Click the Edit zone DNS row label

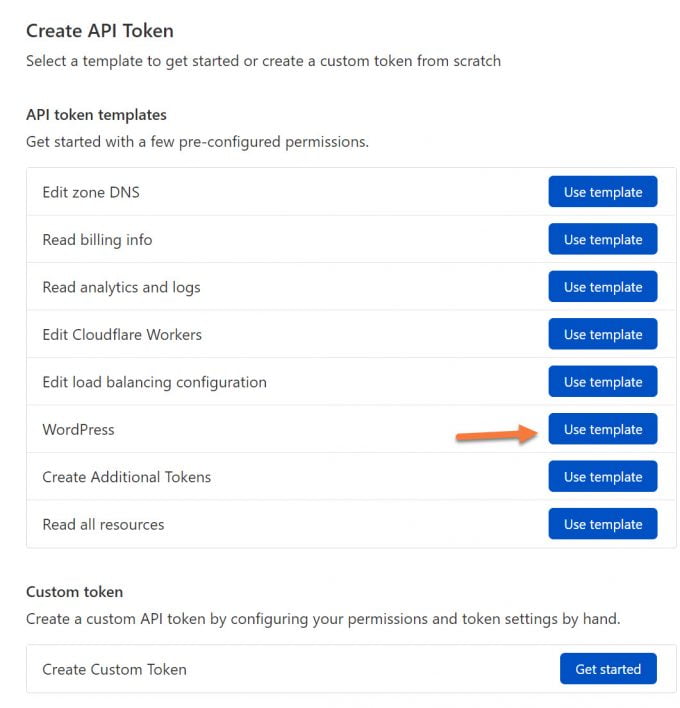click(91, 192)
